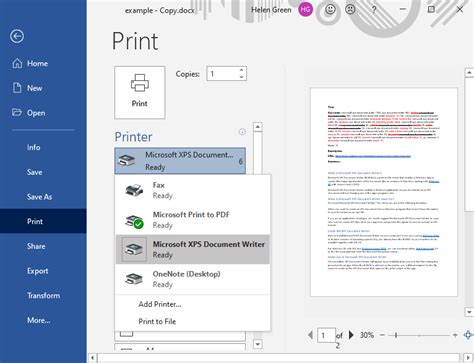Click Transform in the sidebar

coord(43,295)
